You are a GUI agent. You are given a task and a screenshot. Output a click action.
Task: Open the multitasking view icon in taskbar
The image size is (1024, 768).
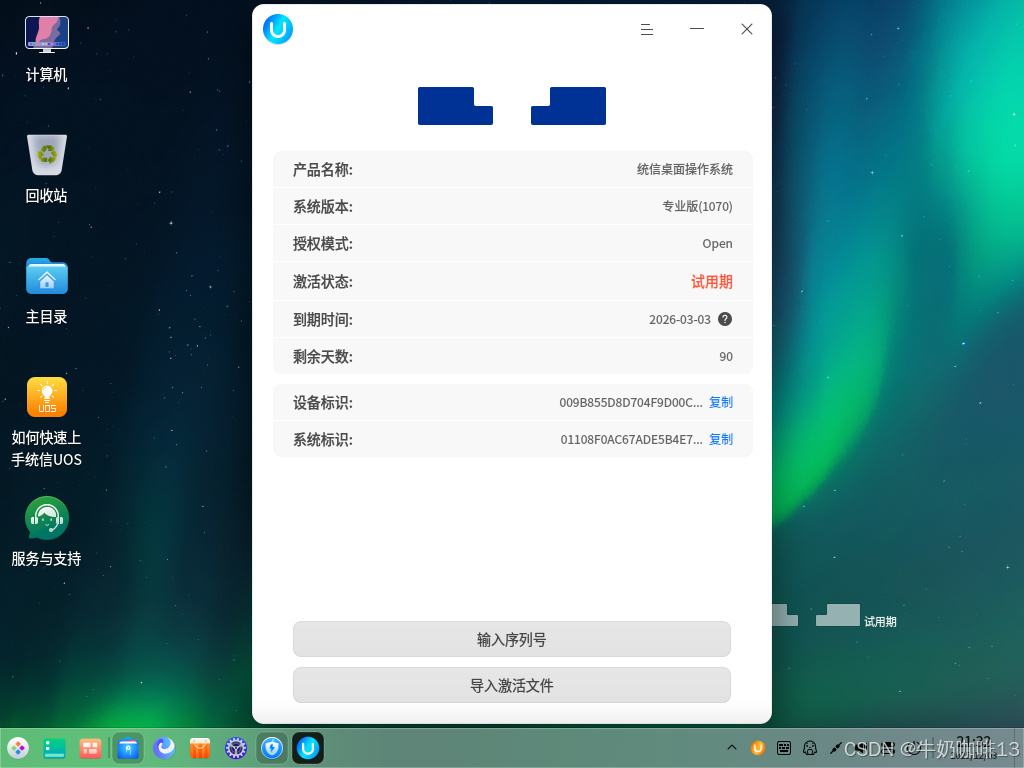90,748
